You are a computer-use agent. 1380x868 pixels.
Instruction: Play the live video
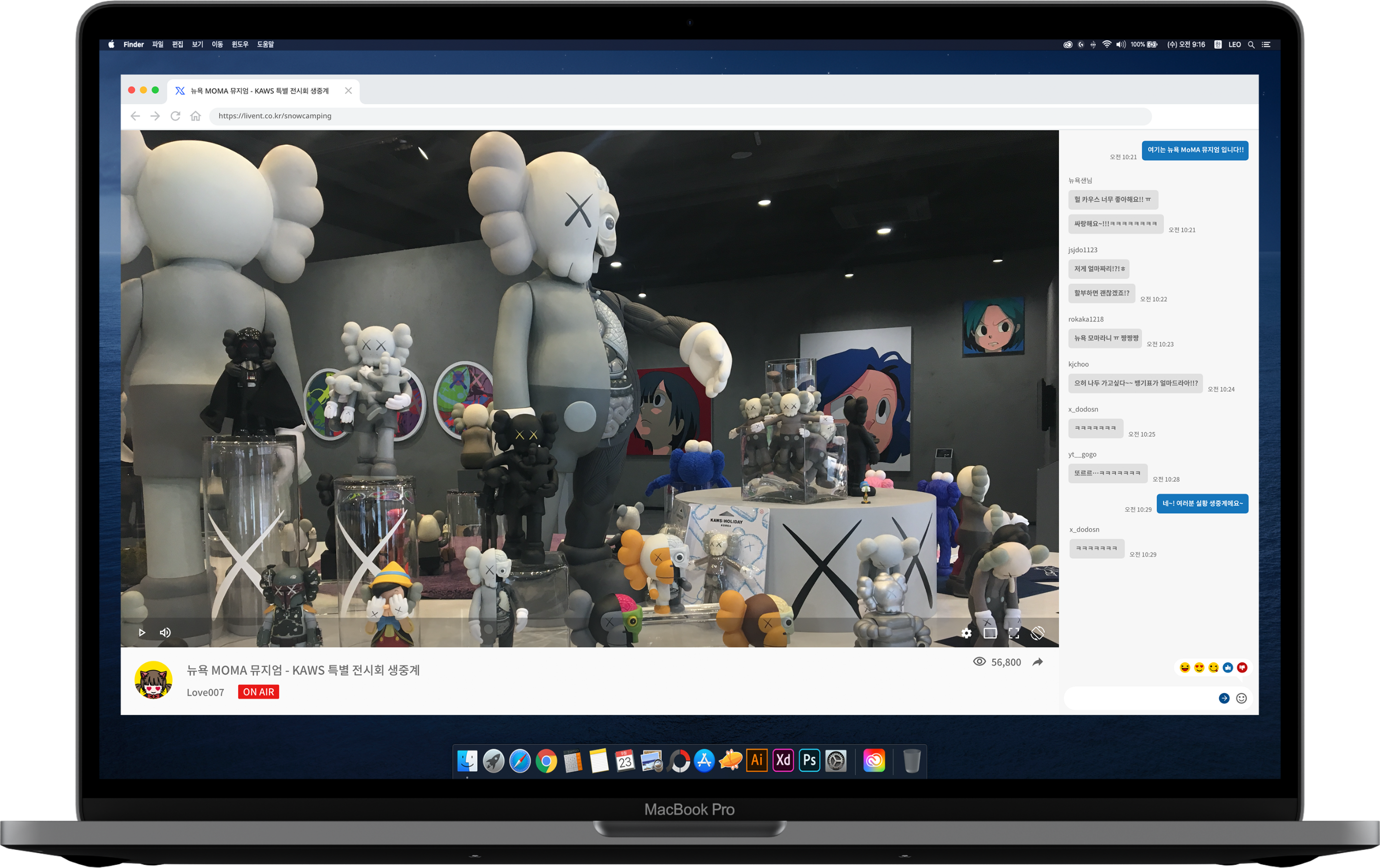tap(141, 633)
